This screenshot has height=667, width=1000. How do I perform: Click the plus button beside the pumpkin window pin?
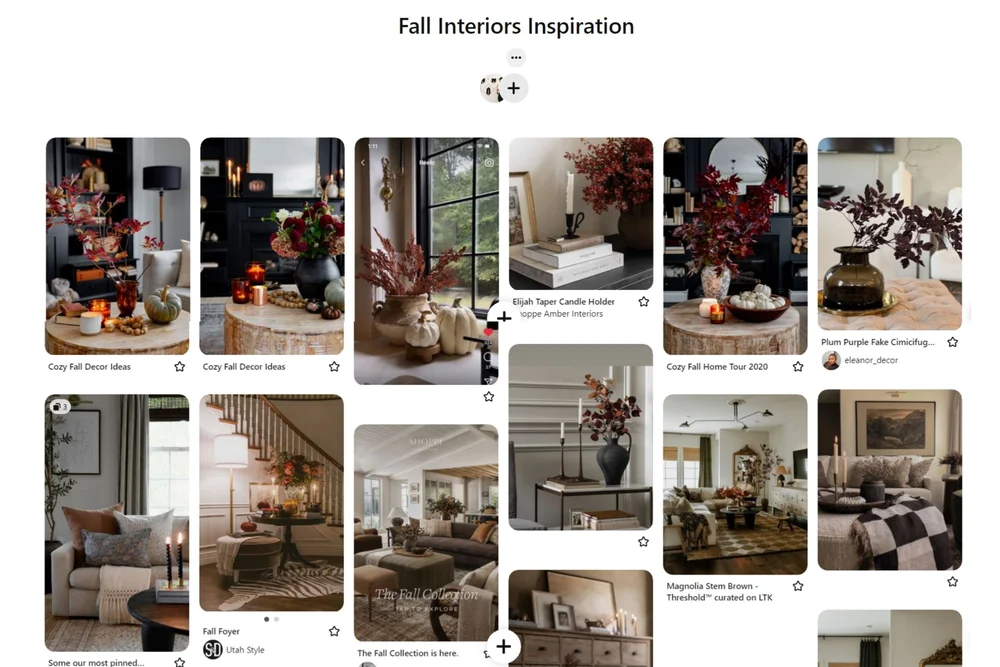coord(503,317)
